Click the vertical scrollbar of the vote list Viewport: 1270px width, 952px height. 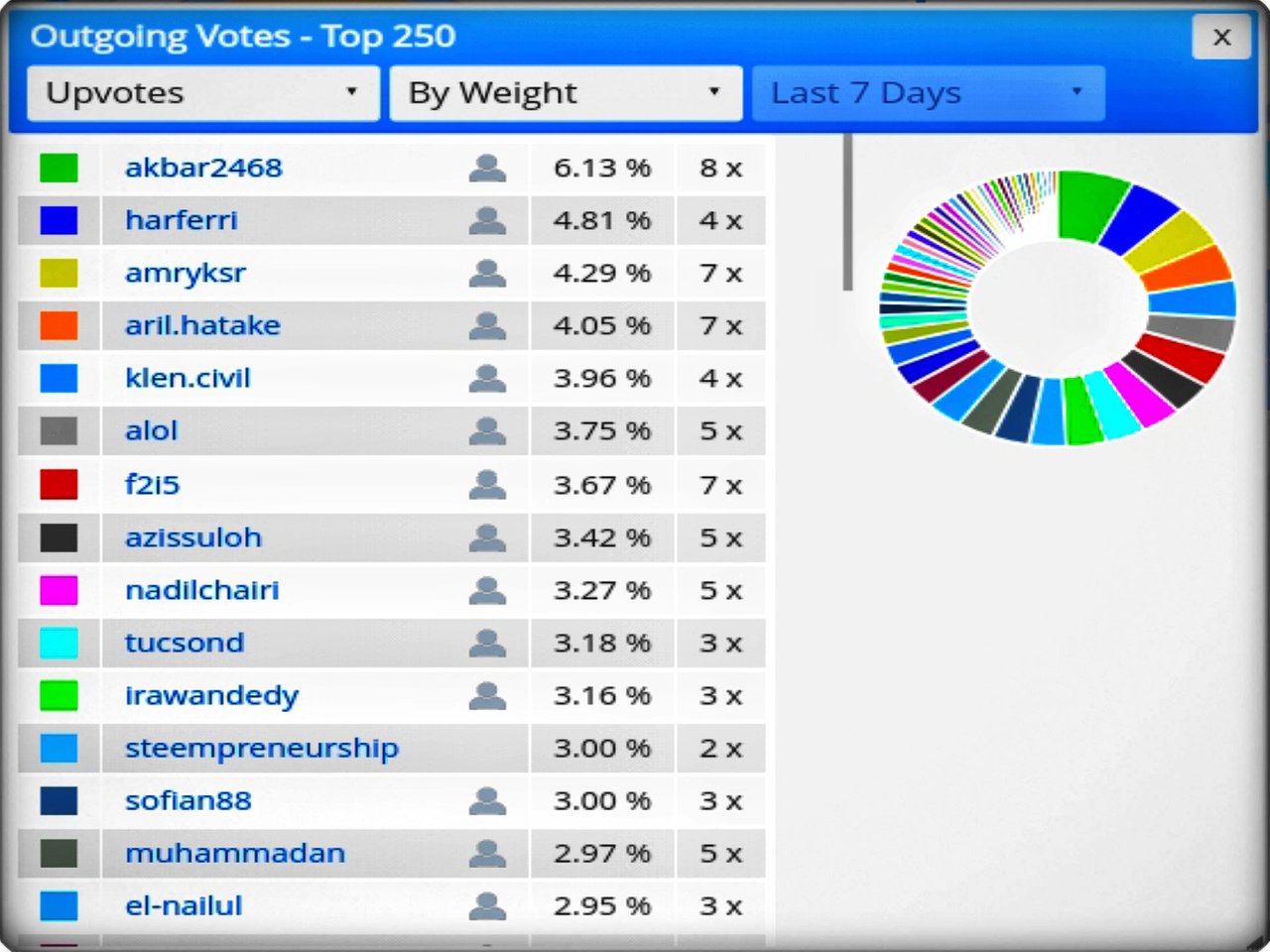847,213
